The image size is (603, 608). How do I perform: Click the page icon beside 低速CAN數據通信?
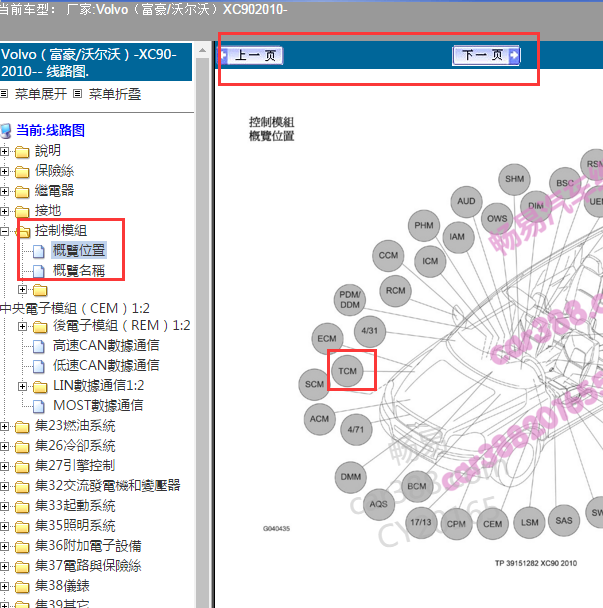pos(38,366)
